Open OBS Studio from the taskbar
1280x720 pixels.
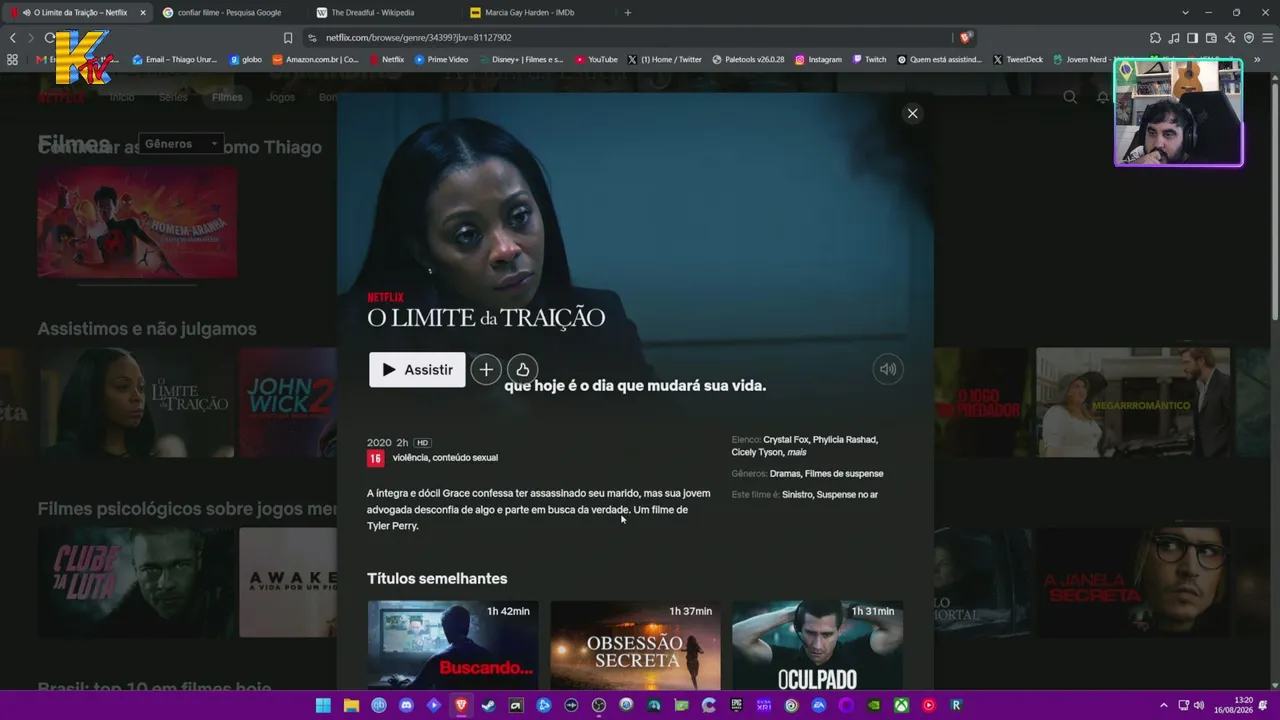(599, 705)
